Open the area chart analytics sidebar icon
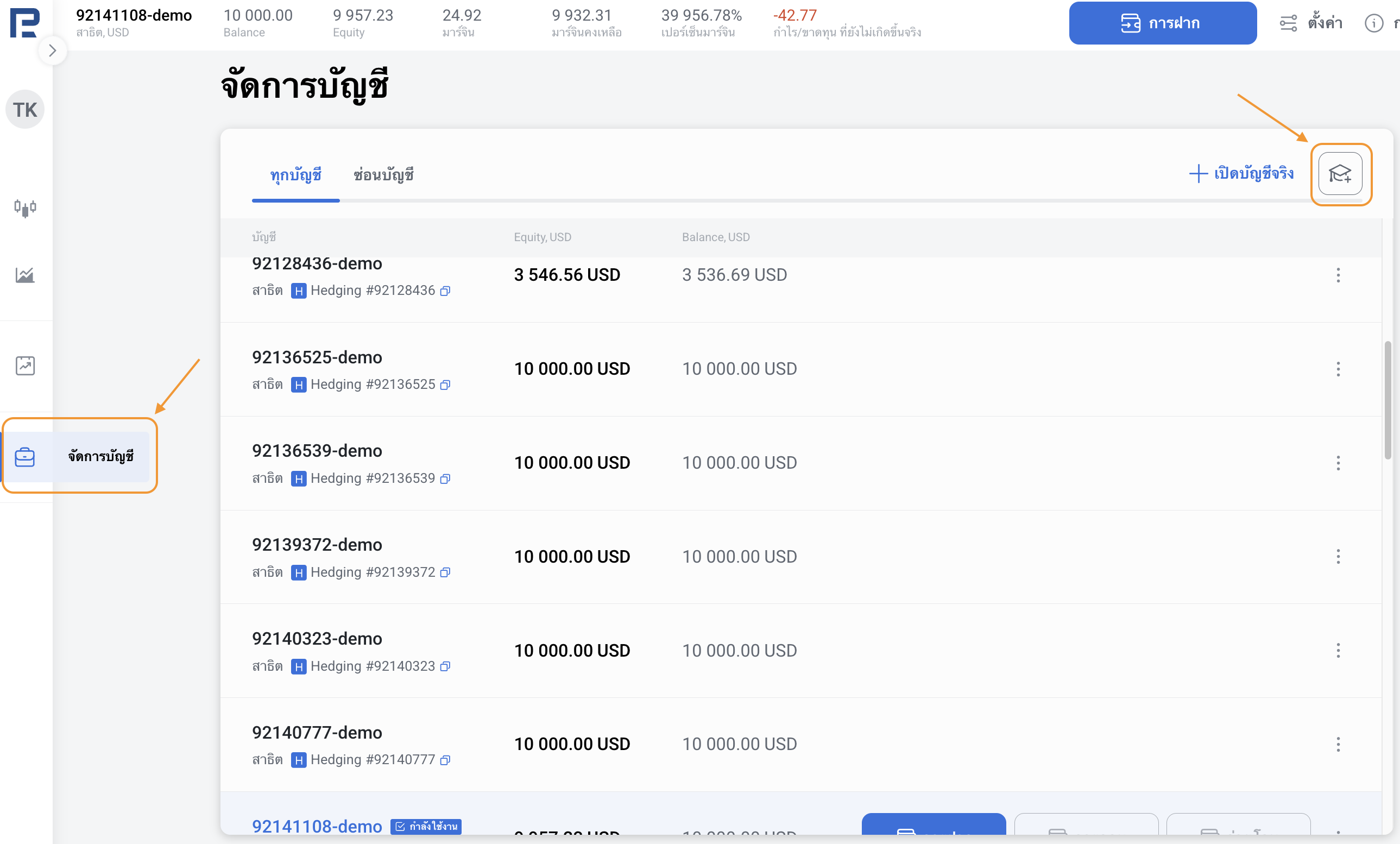The height and width of the screenshot is (844, 1400). pos(25,275)
